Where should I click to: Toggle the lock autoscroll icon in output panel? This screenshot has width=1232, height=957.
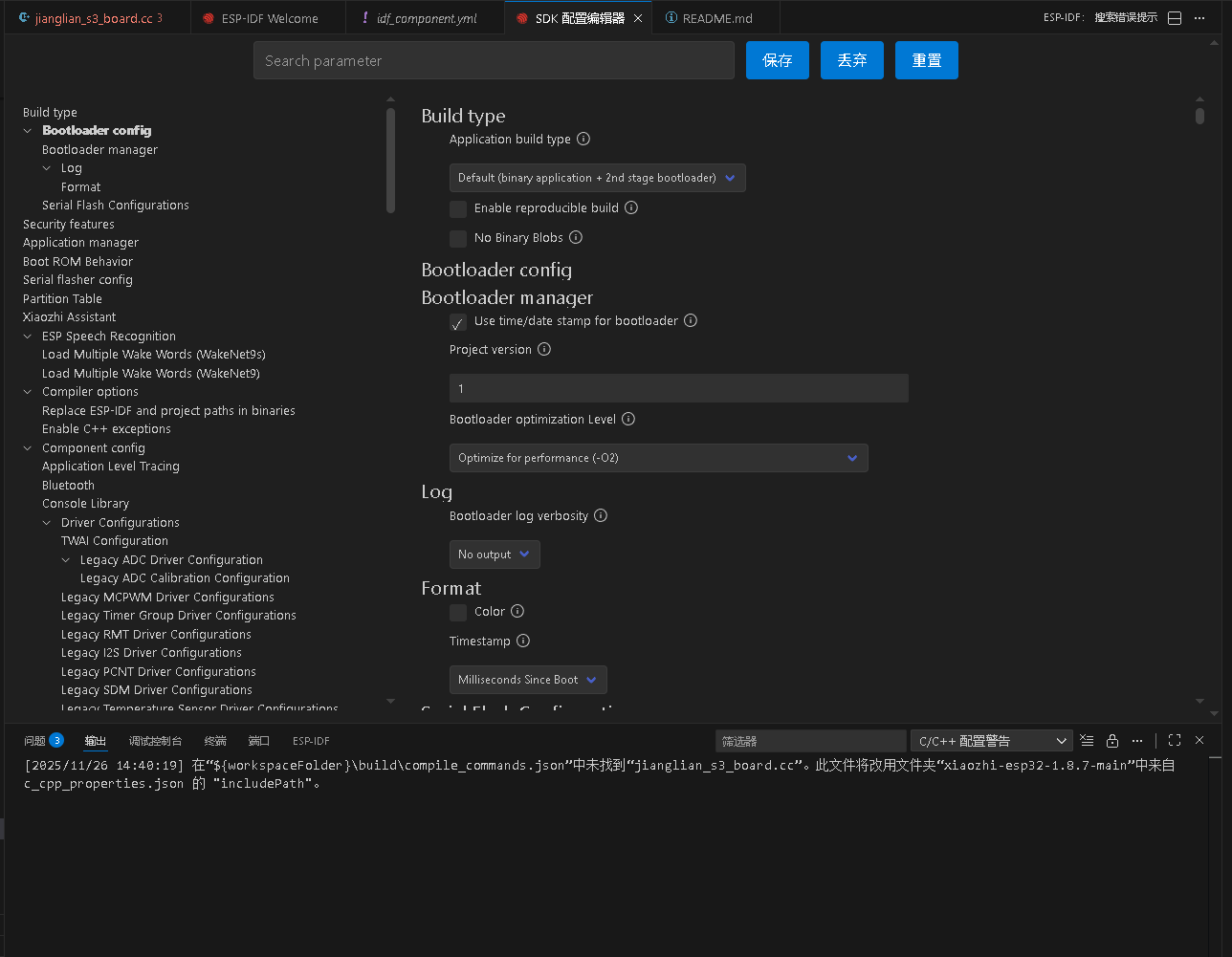1111,739
